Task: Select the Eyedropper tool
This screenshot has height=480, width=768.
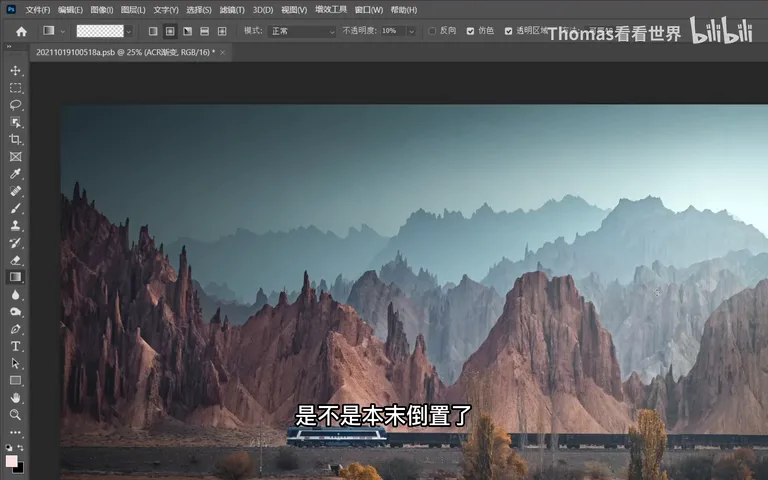Action: [15, 174]
